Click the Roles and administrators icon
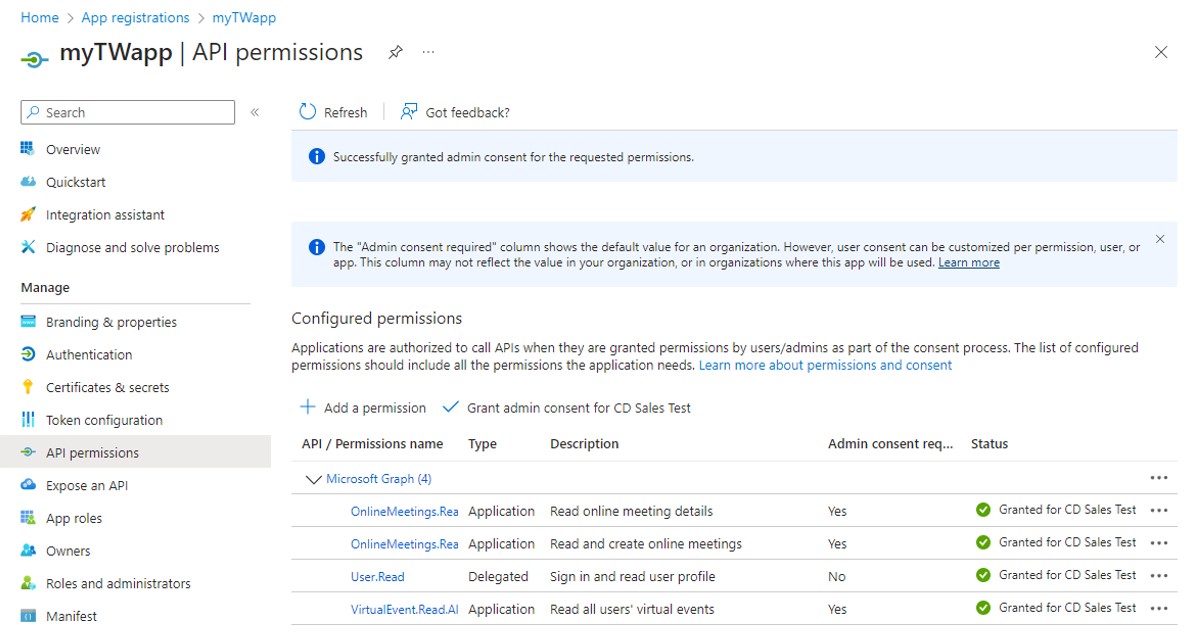This screenshot has height=635, width=1186. 28,583
